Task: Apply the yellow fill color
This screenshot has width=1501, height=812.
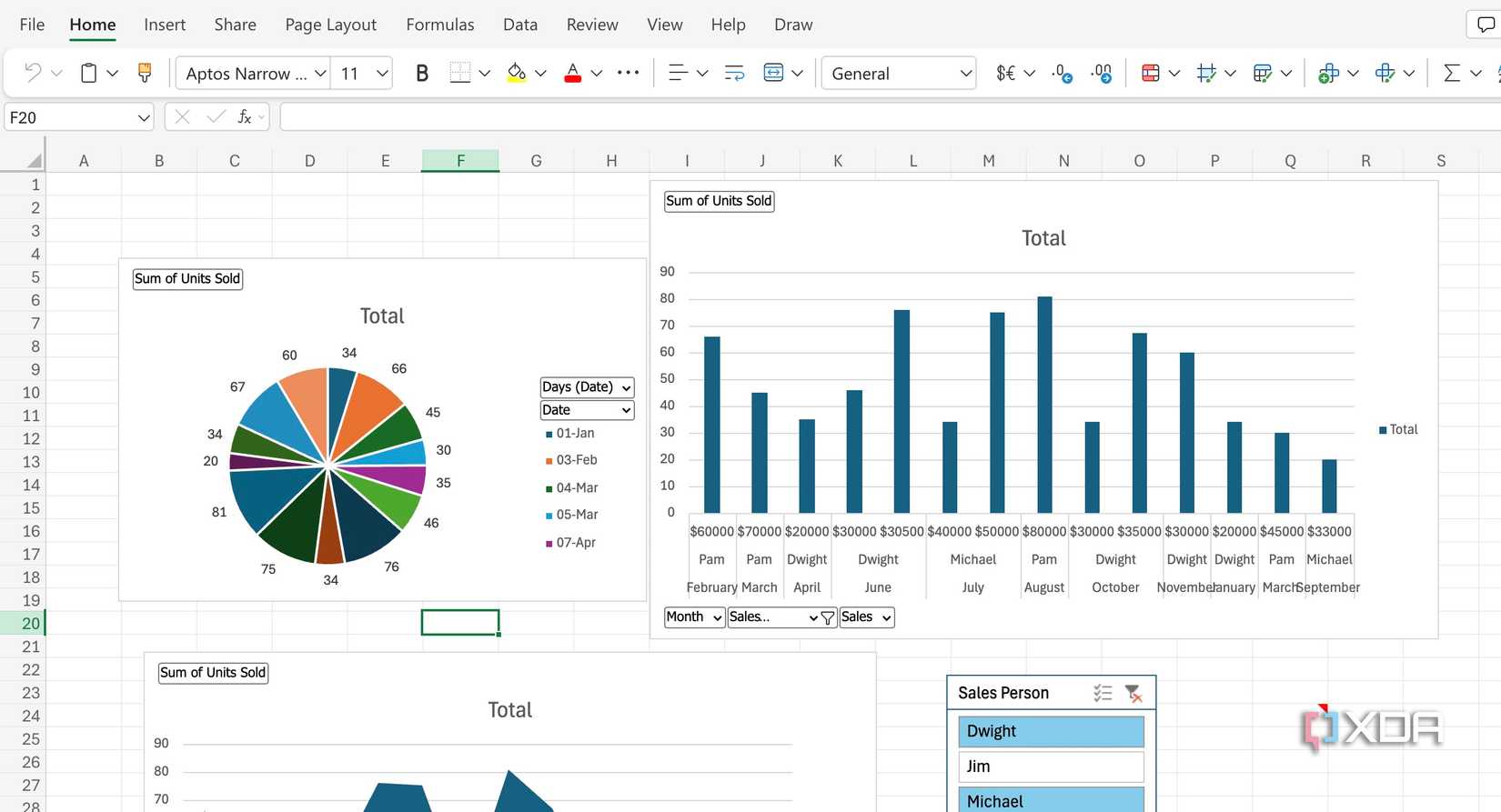Action: pos(517,73)
